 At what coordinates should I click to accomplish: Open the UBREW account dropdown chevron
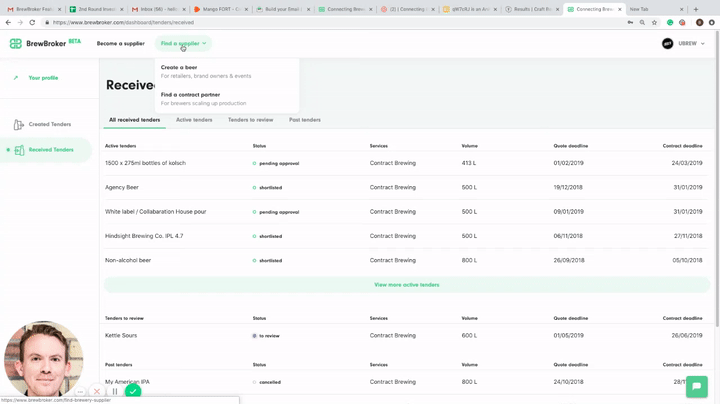click(x=703, y=44)
